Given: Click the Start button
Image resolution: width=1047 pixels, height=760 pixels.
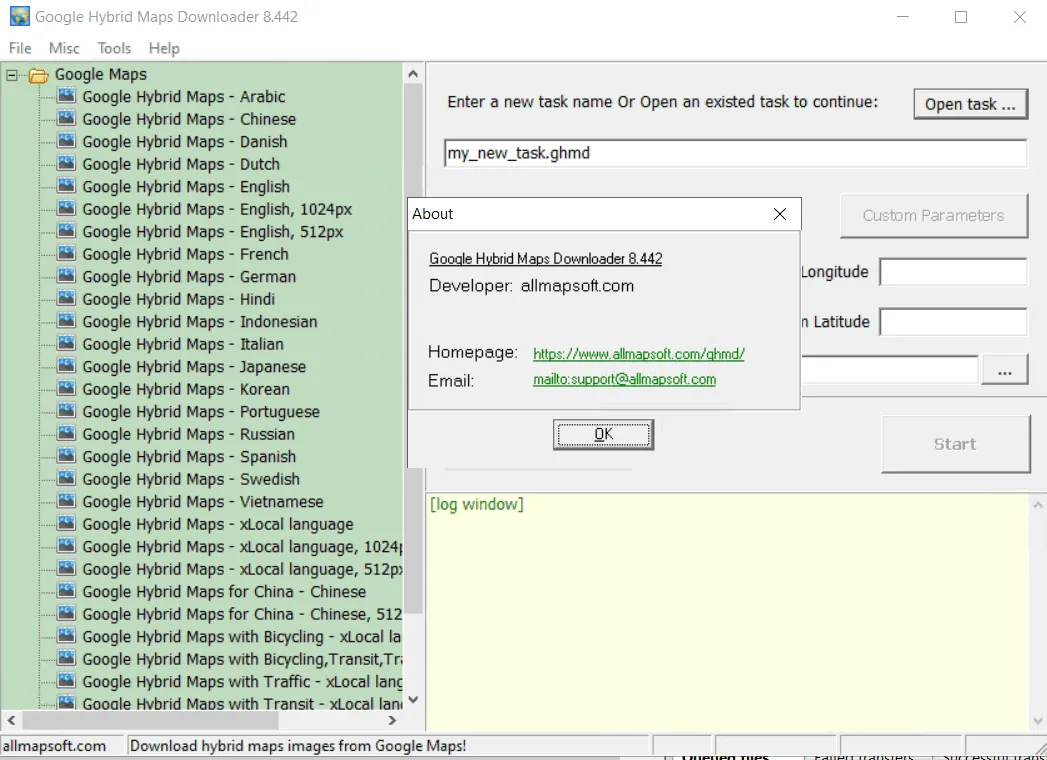Looking at the screenshot, I should click(955, 444).
